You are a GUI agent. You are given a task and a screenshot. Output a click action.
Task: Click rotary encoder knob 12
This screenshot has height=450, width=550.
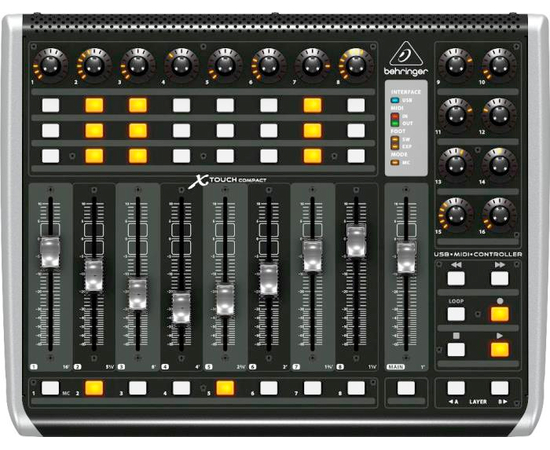(x=499, y=115)
